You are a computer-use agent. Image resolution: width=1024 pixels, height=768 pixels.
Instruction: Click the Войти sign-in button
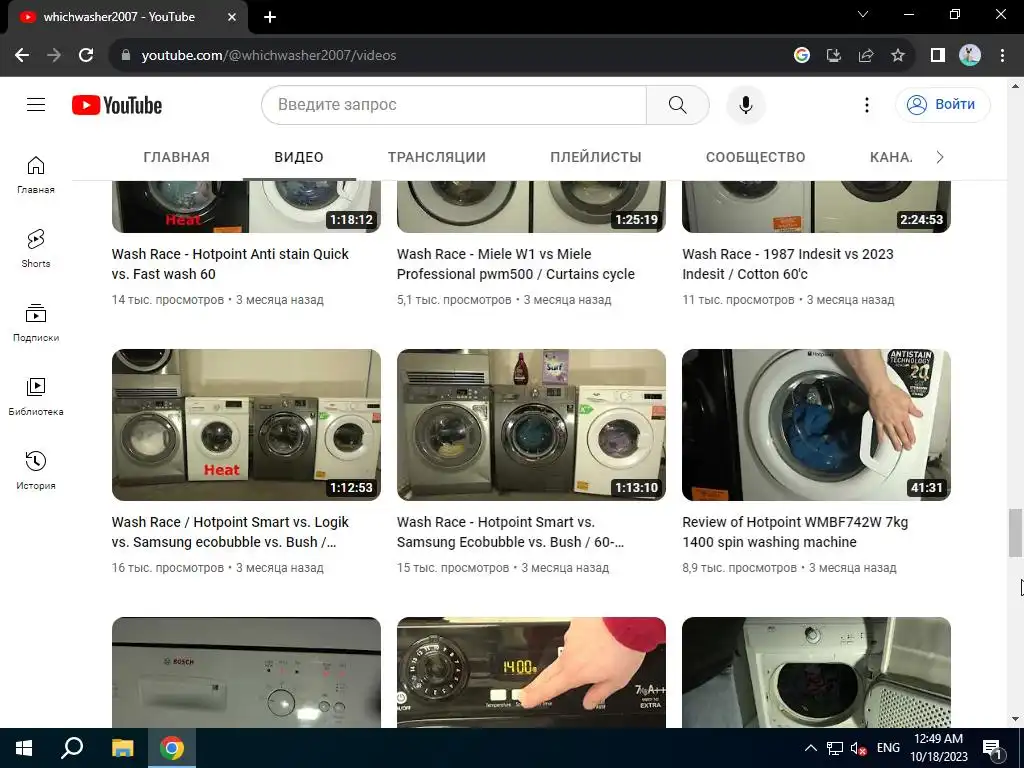point(942,104)
